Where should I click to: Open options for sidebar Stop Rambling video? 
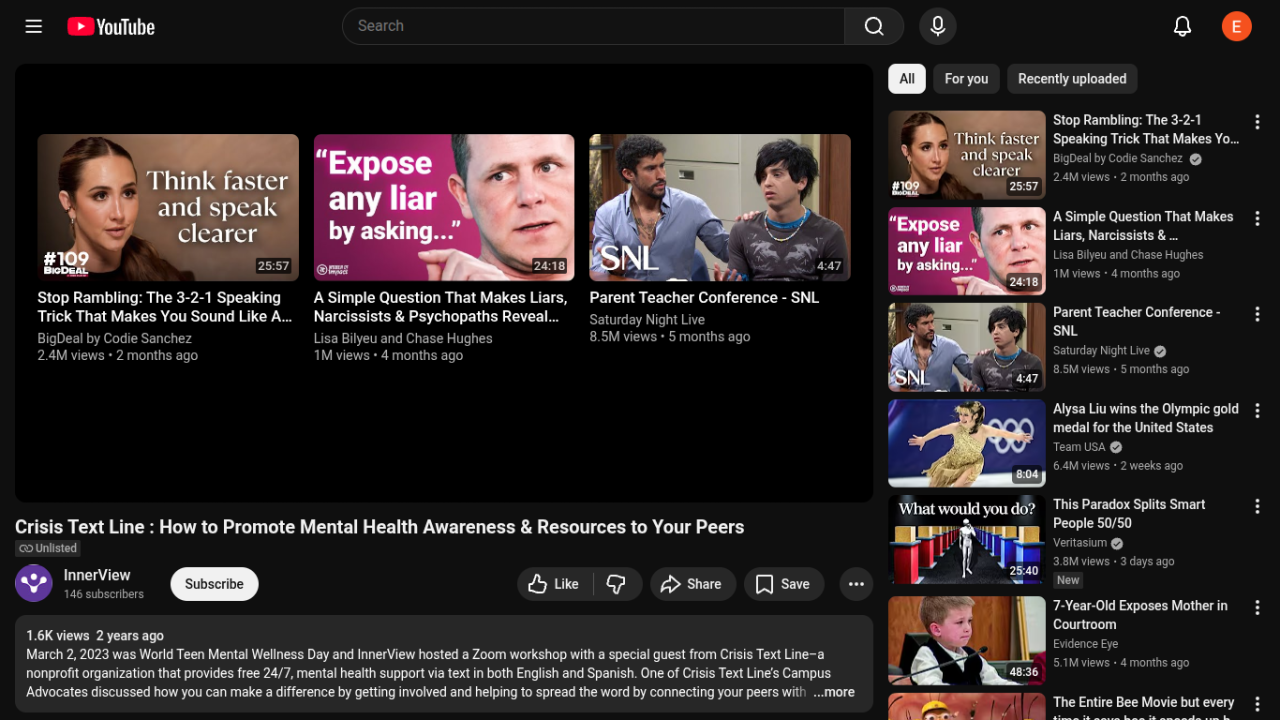[x=1258, y=122]
